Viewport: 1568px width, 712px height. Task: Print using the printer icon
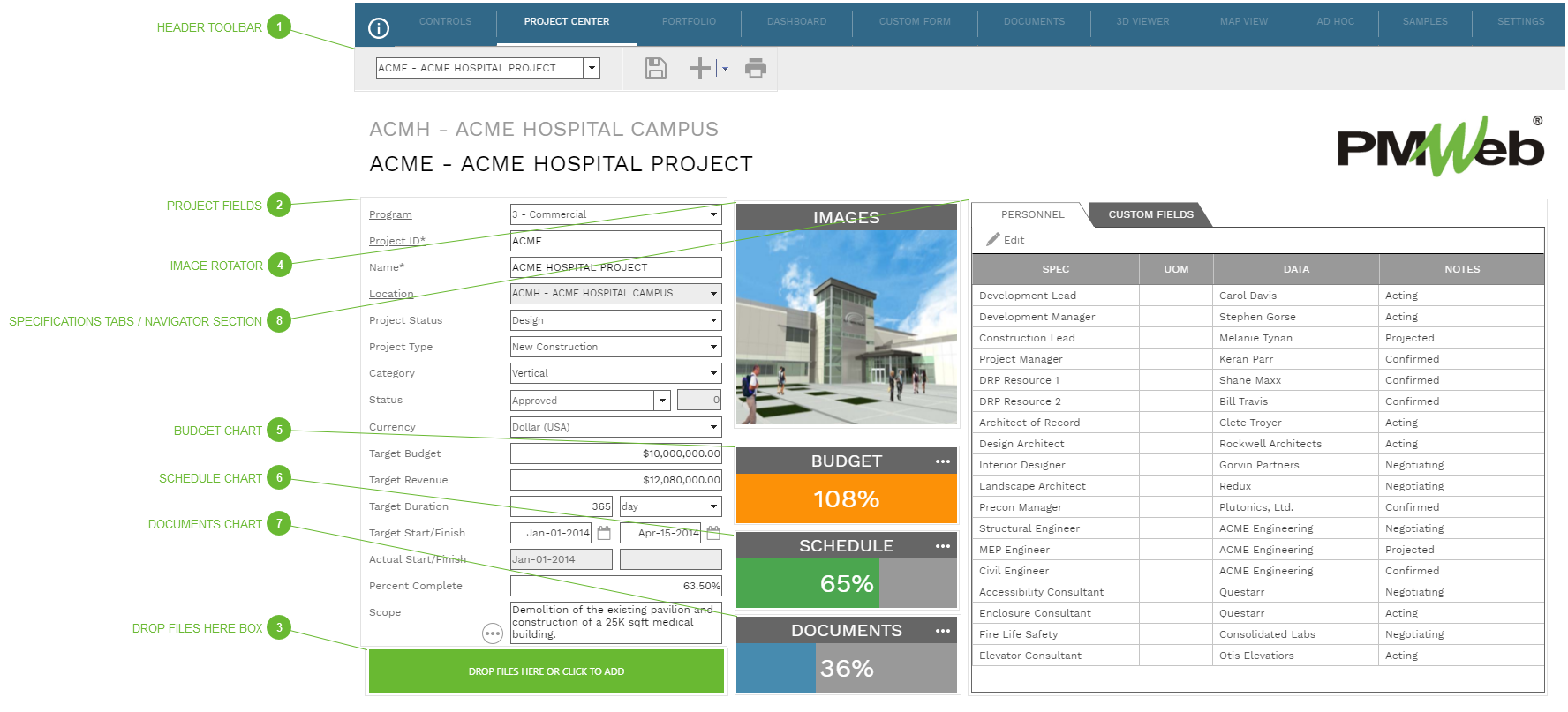(756, 68)
